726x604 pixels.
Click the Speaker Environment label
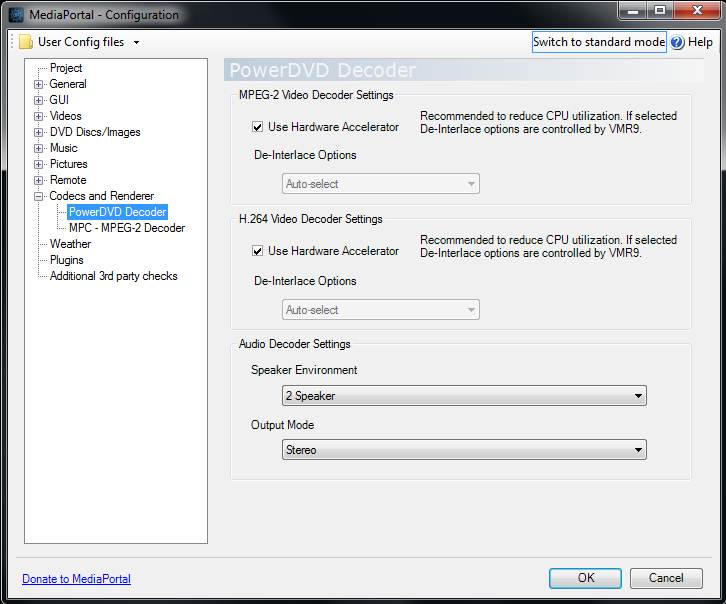pos(304,370)
